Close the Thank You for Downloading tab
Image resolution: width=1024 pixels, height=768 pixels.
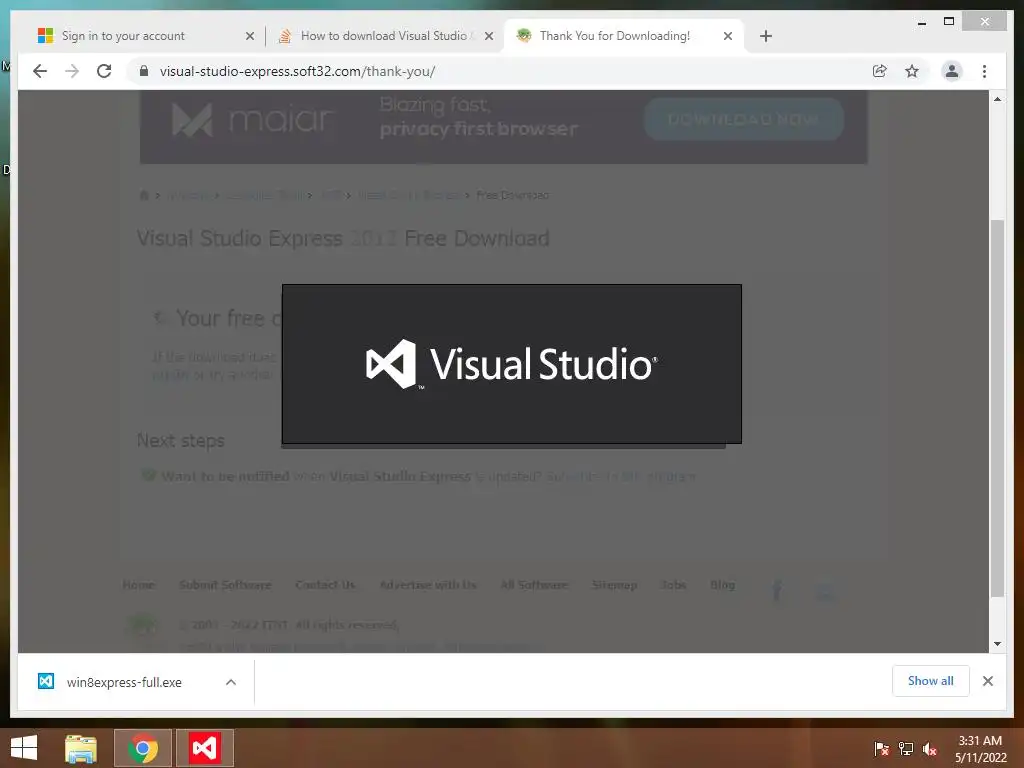pyautogui.click(x=728, y=36)
